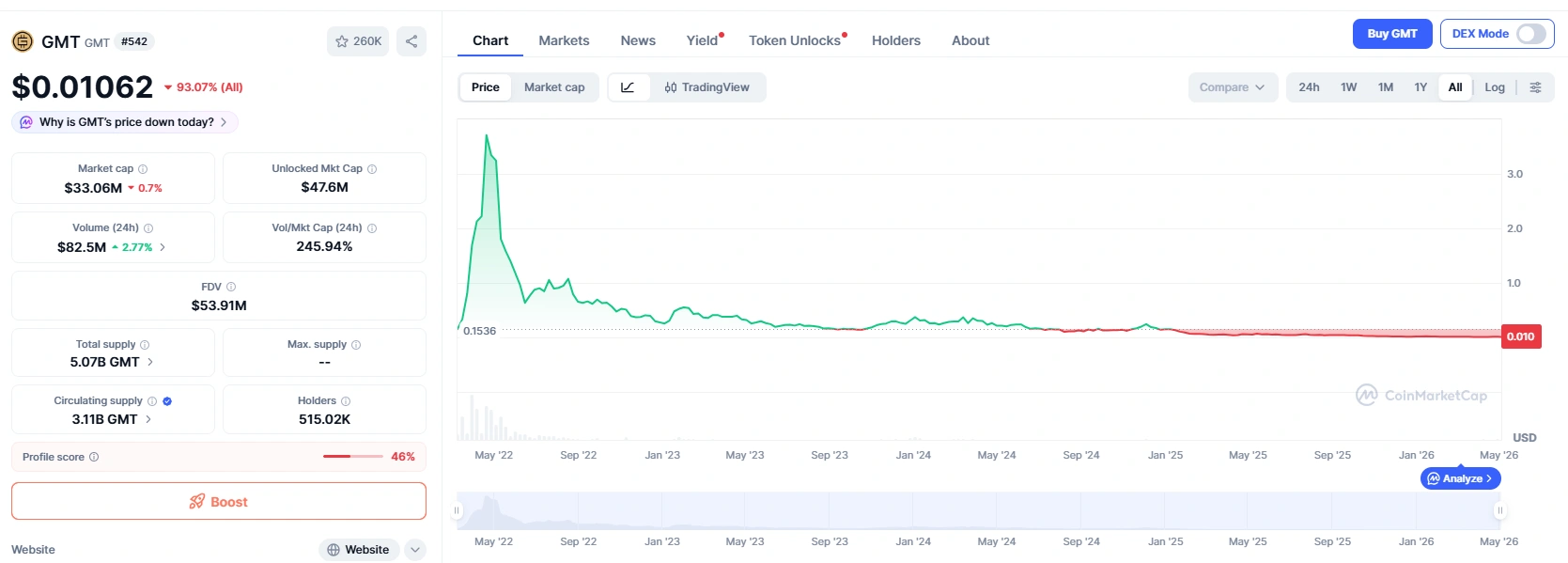The height and width of the screenshot is (563, 1568).
Task: Switch chart to Price view
Action: (x=486, y=87)
